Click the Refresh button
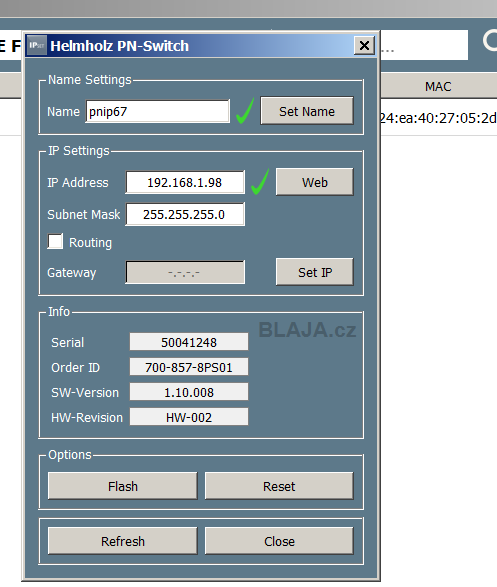The height and width of the screenshot is (587, 497). pyautogui.click(x=123, y=541)
